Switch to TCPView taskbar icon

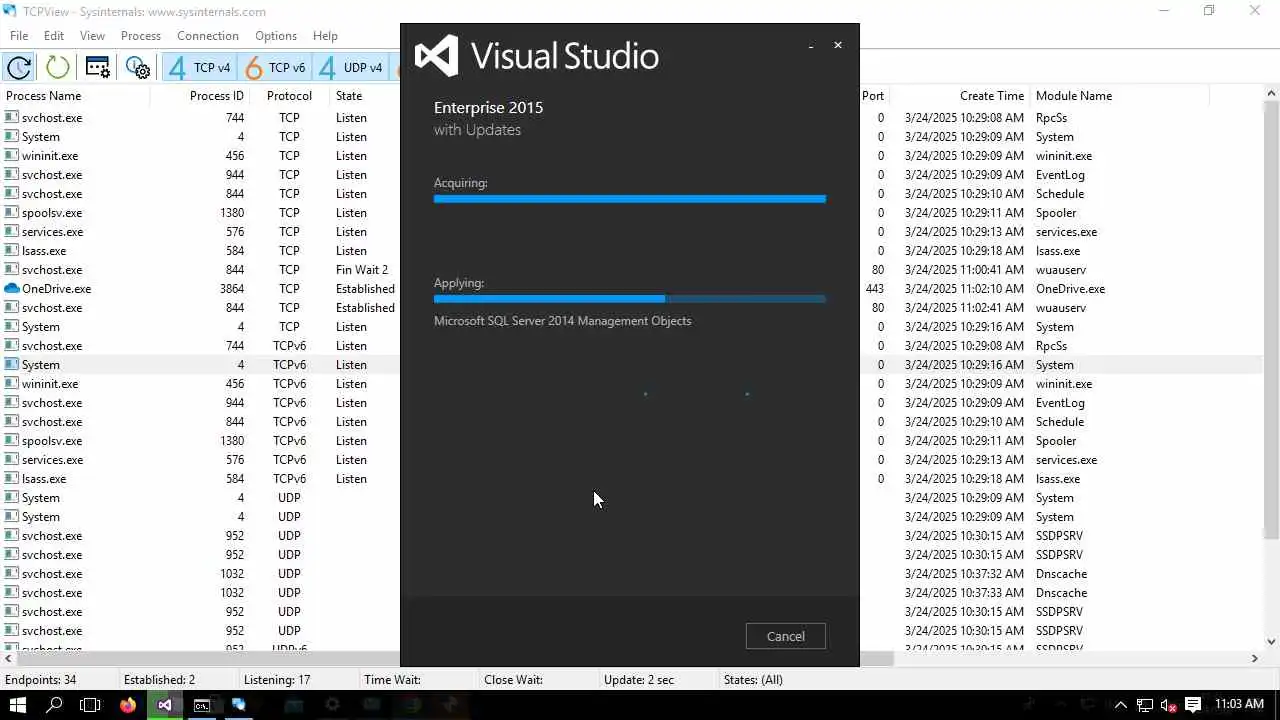pyautogui.click(x=238, y=705)
